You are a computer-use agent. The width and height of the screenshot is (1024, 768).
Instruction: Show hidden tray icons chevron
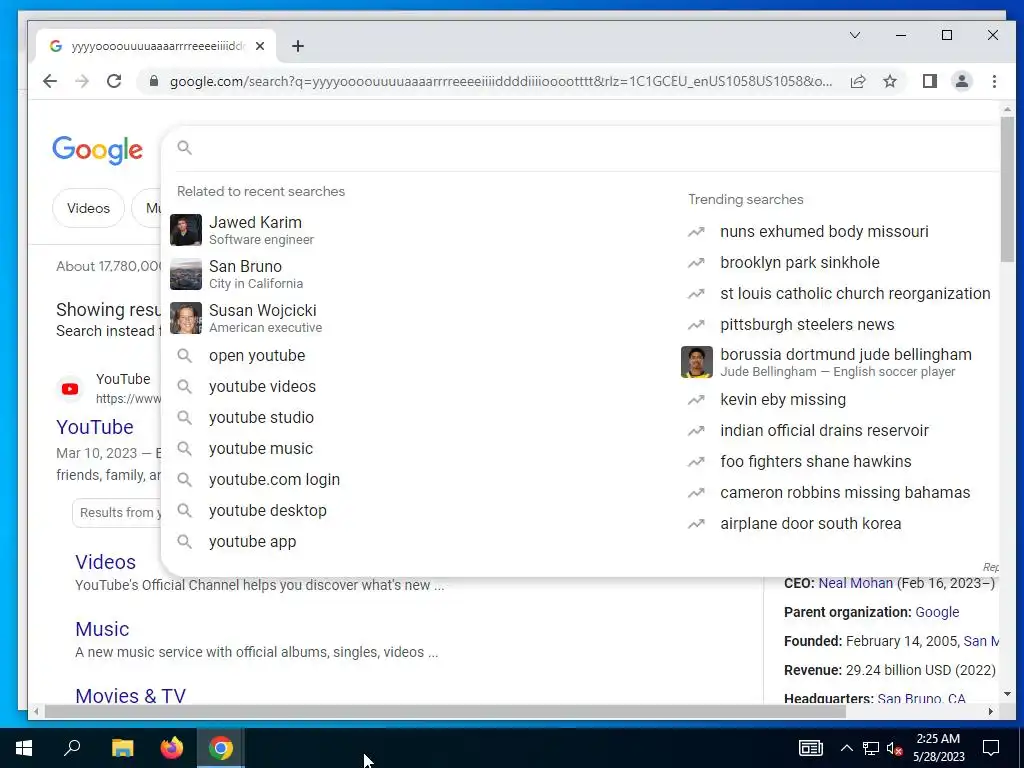tap(846, 748)
